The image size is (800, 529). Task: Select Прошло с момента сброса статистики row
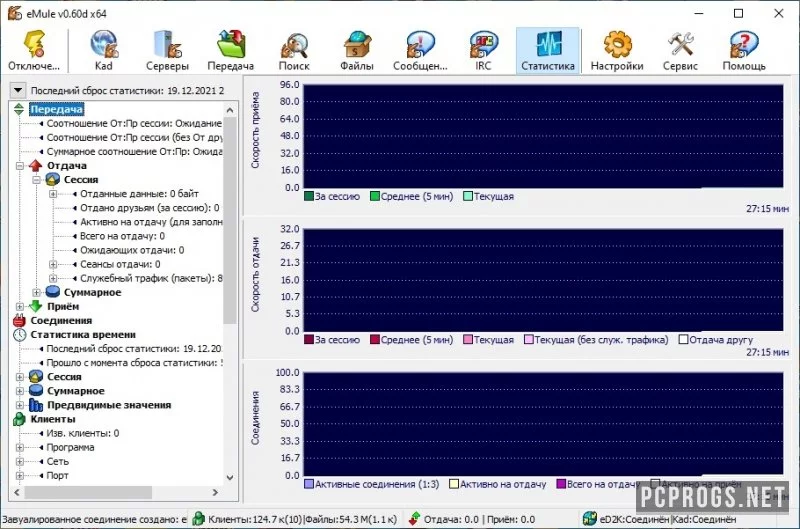point(134,363)
